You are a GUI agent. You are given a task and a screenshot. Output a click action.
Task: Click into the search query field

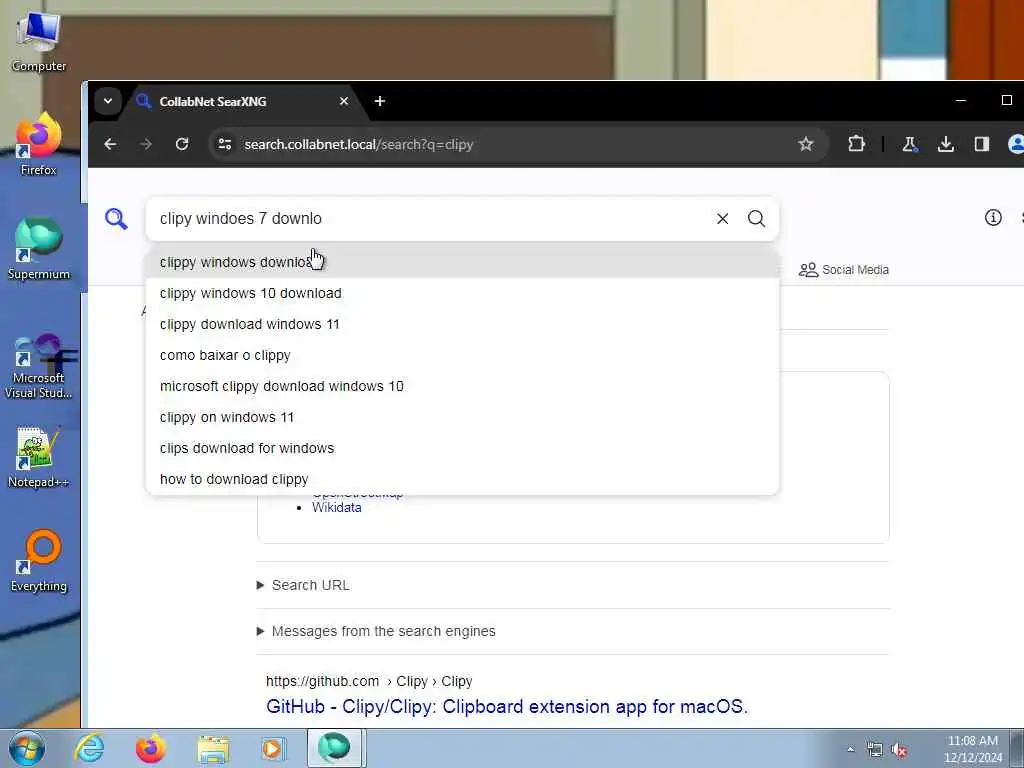[x=431, y=219]
